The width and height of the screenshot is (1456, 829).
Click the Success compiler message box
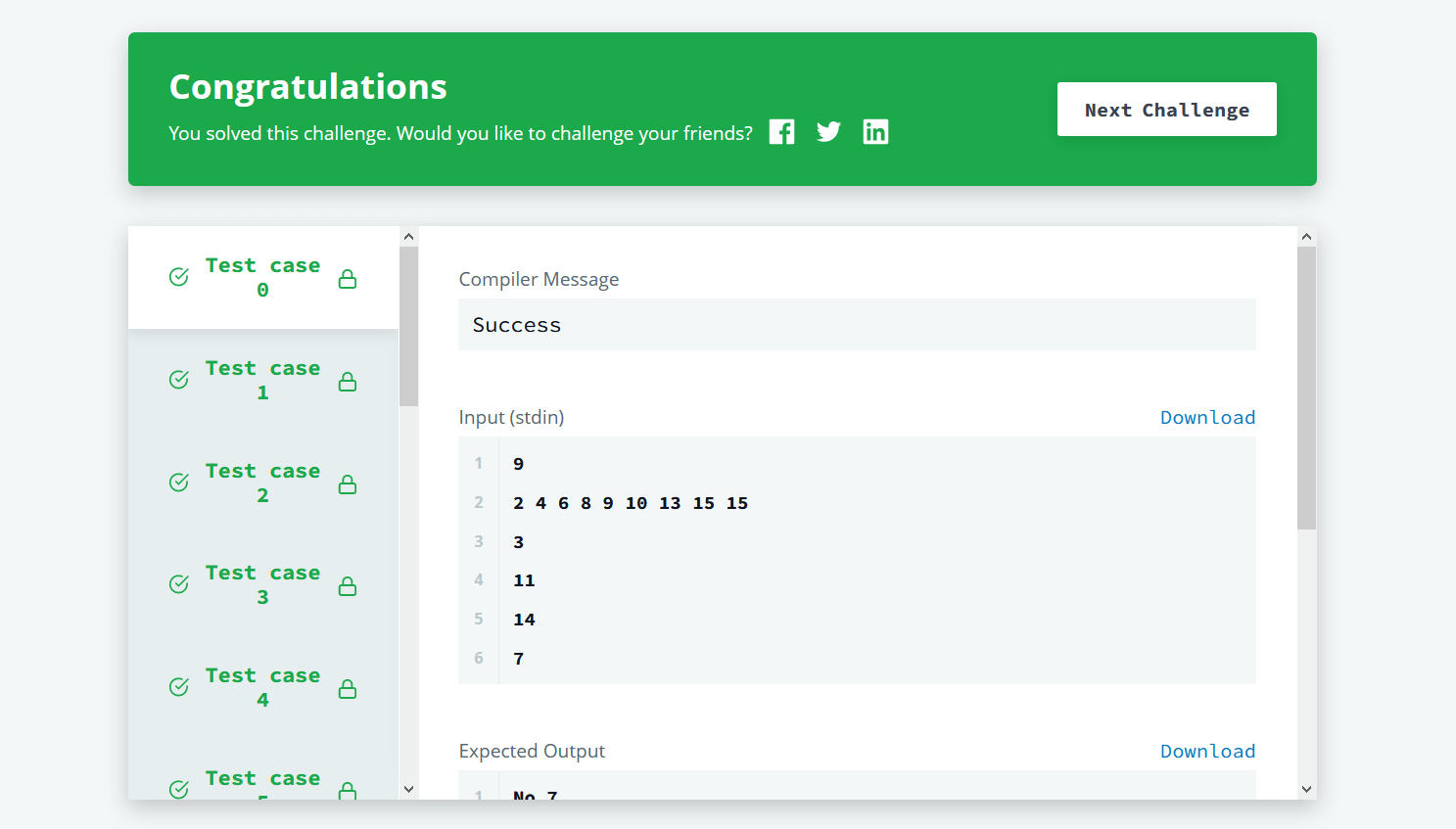857,324
